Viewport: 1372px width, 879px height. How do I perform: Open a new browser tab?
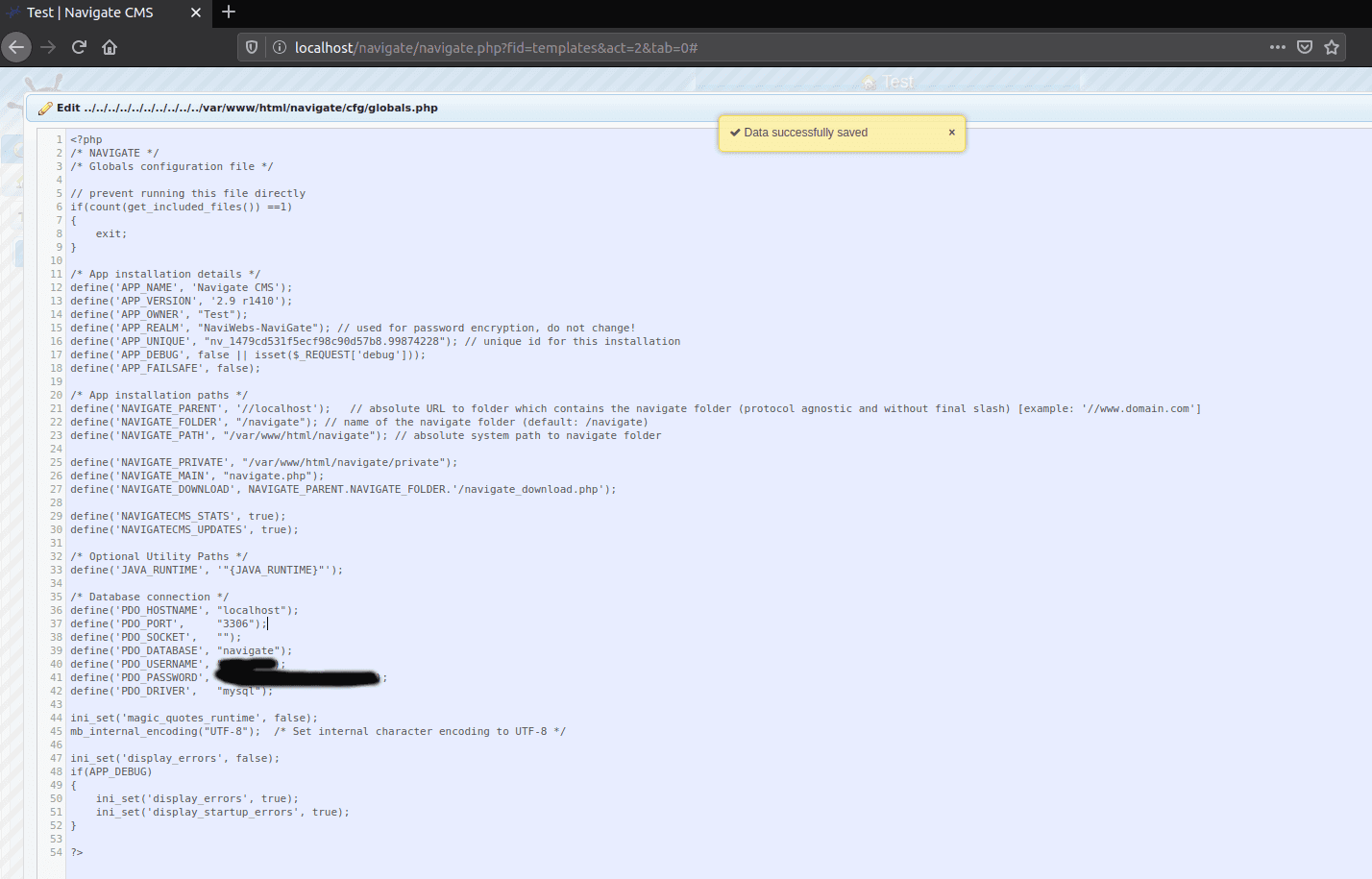(x=229, y=12)
